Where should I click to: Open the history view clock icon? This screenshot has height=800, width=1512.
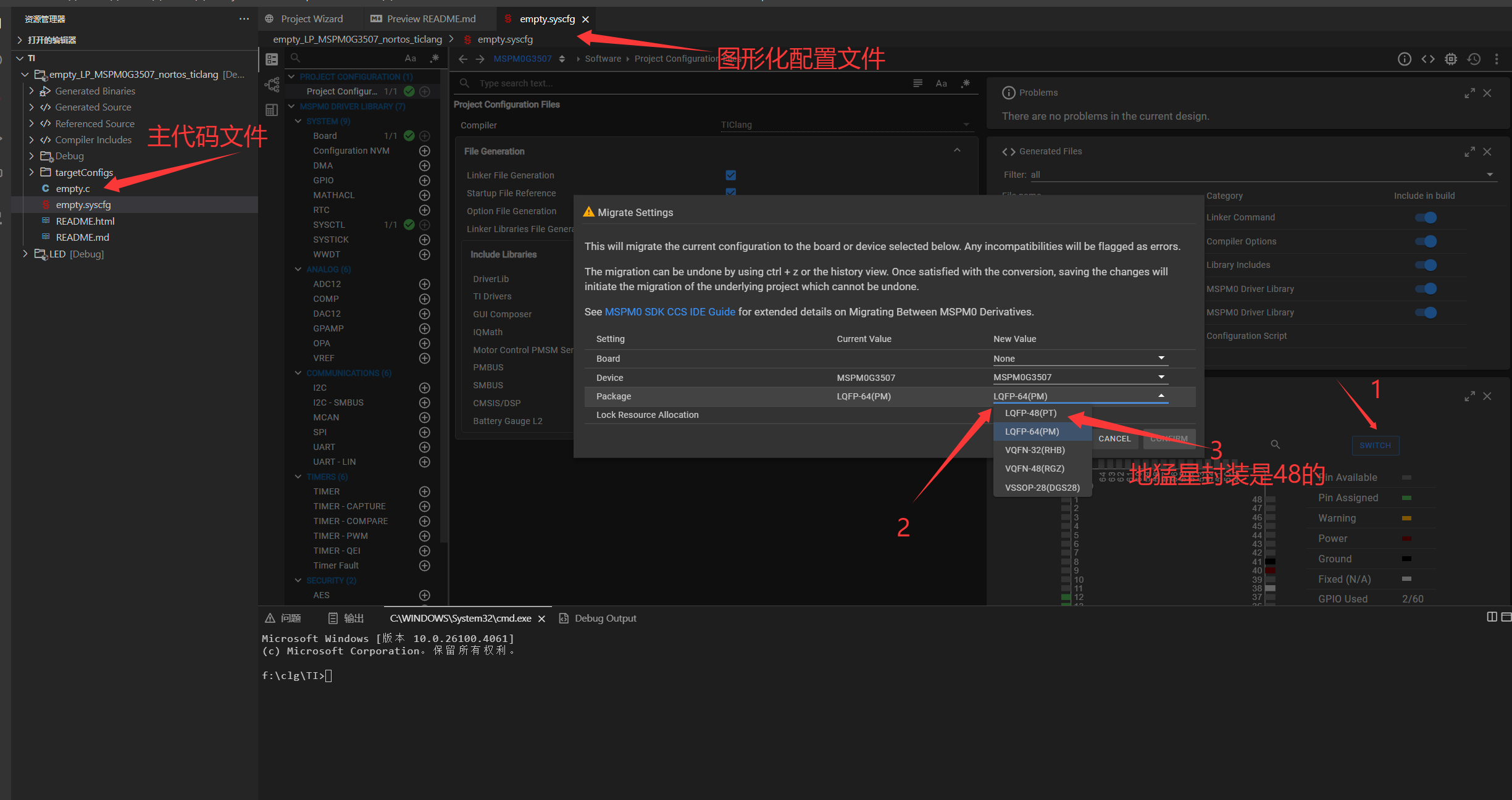(x=1474, y=59)
